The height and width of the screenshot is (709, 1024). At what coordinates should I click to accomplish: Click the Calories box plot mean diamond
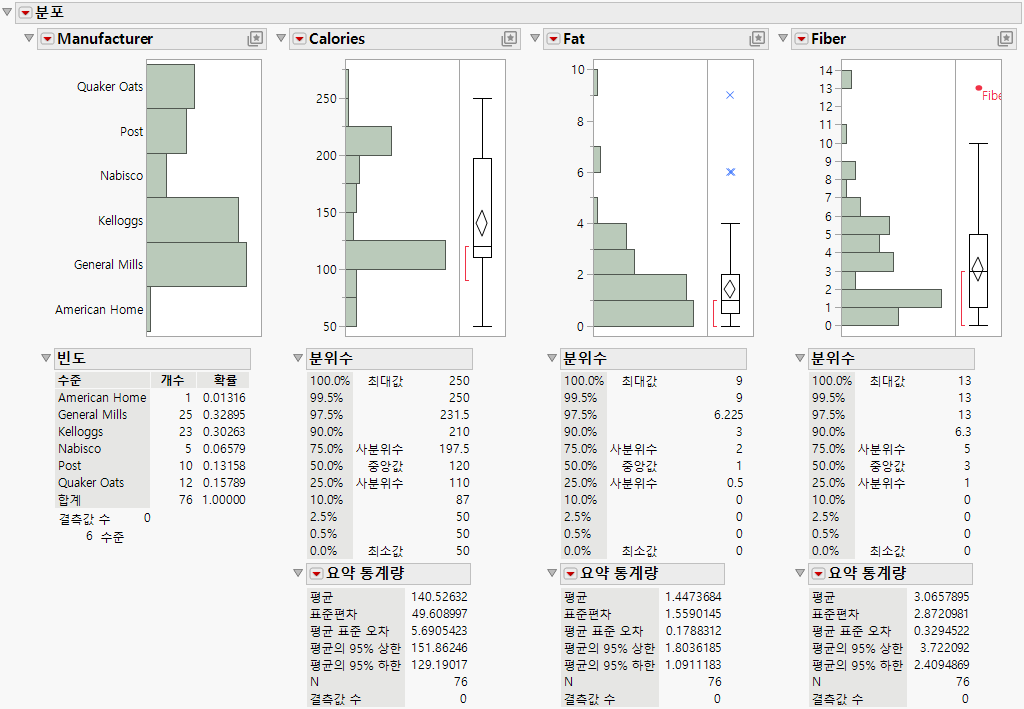coord(482,223)
